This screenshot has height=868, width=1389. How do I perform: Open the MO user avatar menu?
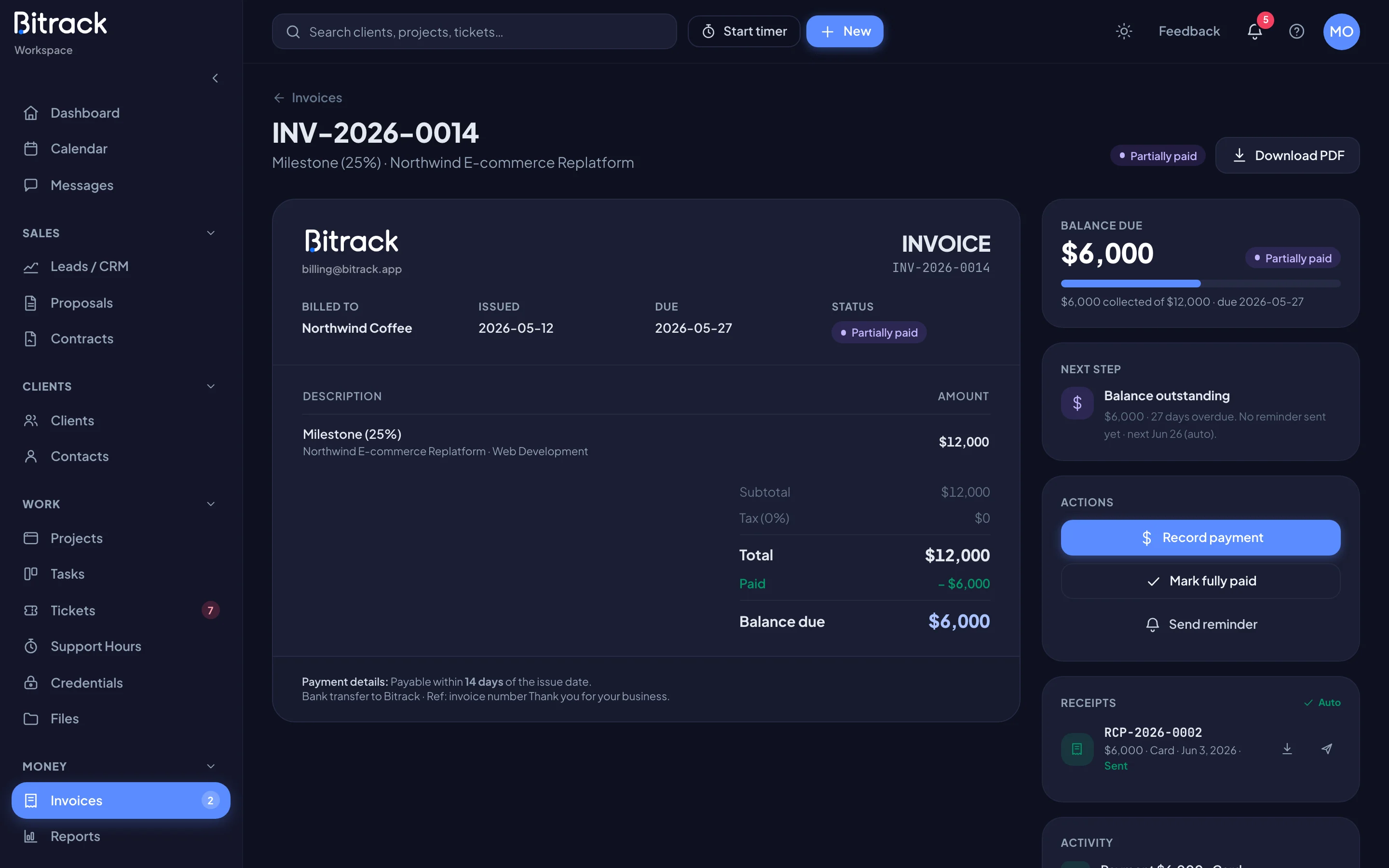pyautogui.click(x=1341, y=31)
